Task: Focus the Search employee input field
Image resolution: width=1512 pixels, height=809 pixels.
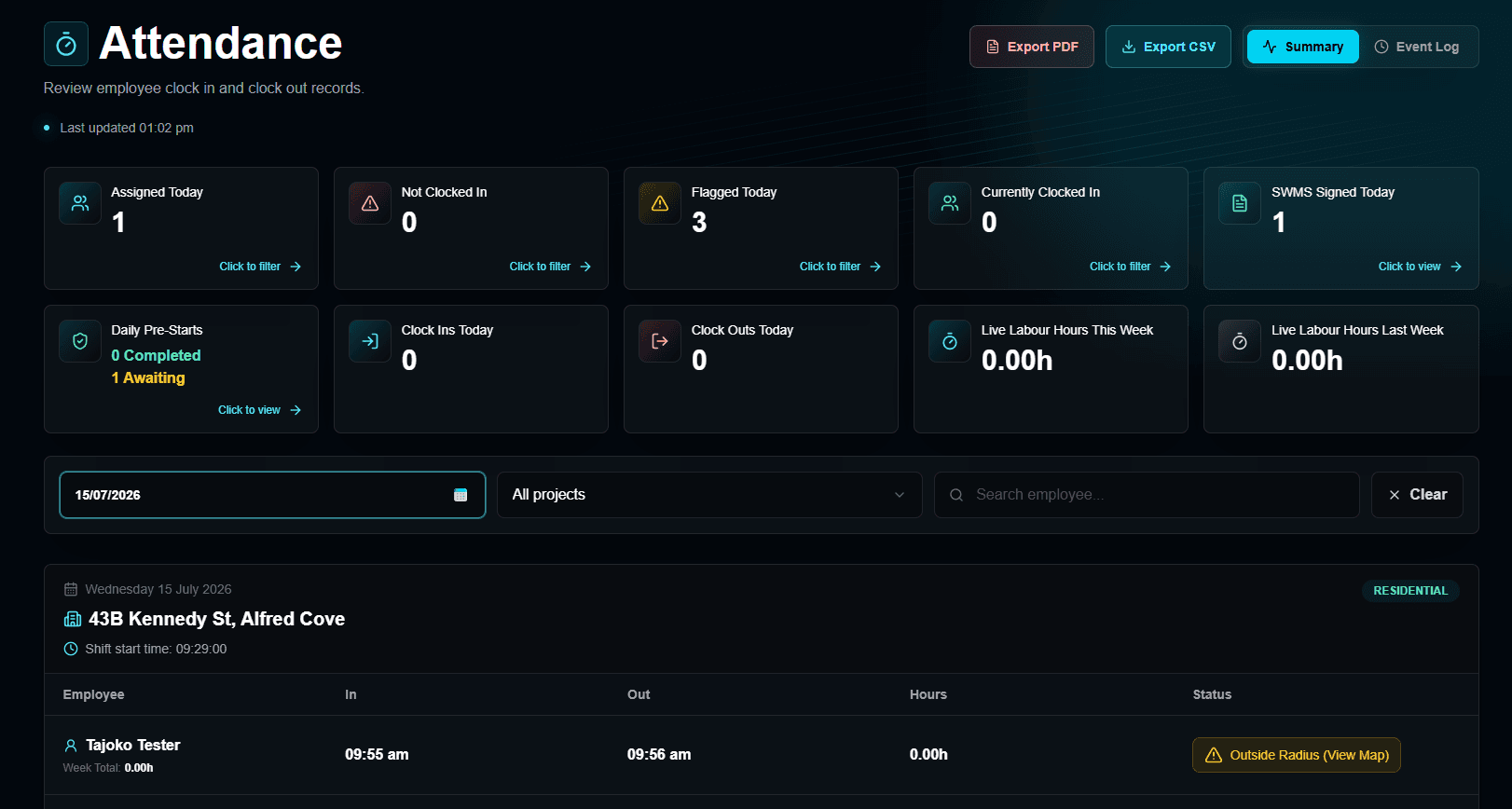Action: [1147, 495]
